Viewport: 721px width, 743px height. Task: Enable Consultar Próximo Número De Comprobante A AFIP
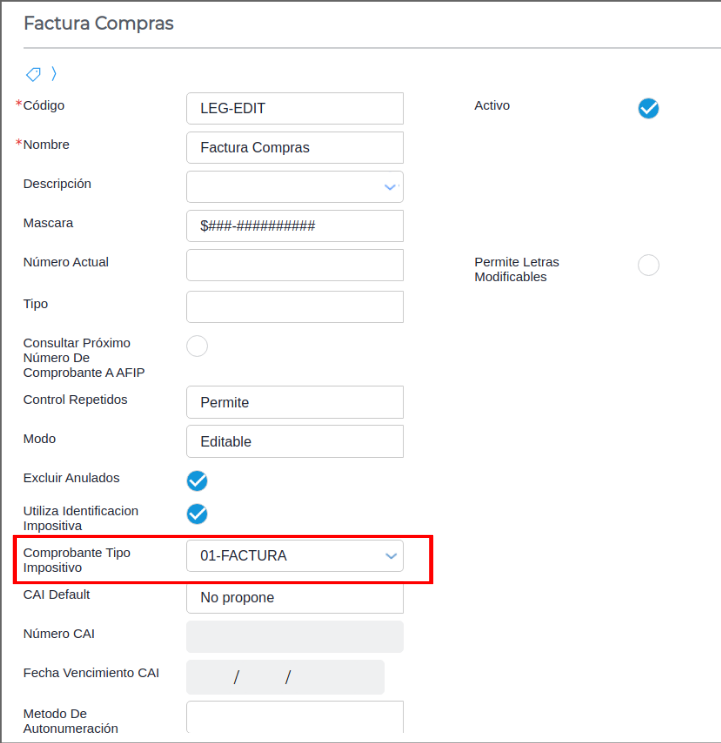[x=197, y=346]
